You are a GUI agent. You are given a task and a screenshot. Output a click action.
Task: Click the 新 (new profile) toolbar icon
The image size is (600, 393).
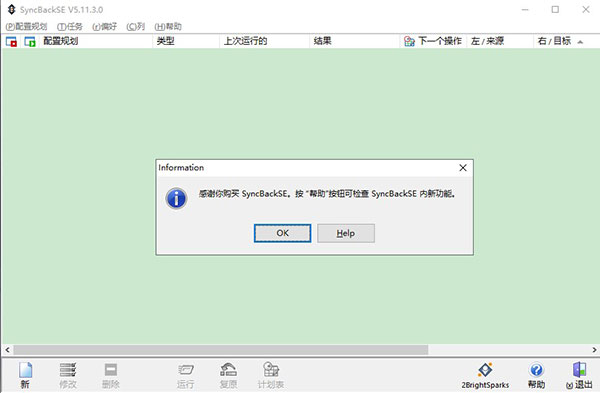25,375
